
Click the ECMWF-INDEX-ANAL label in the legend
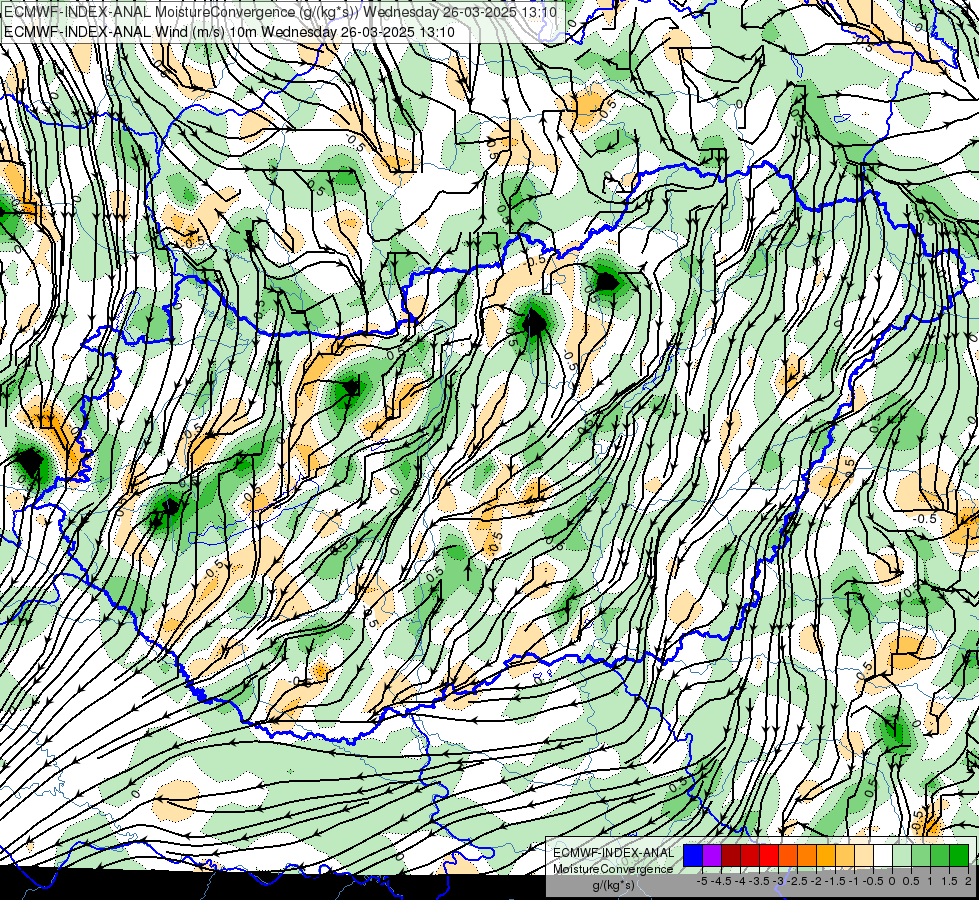(x=614, y=853)
